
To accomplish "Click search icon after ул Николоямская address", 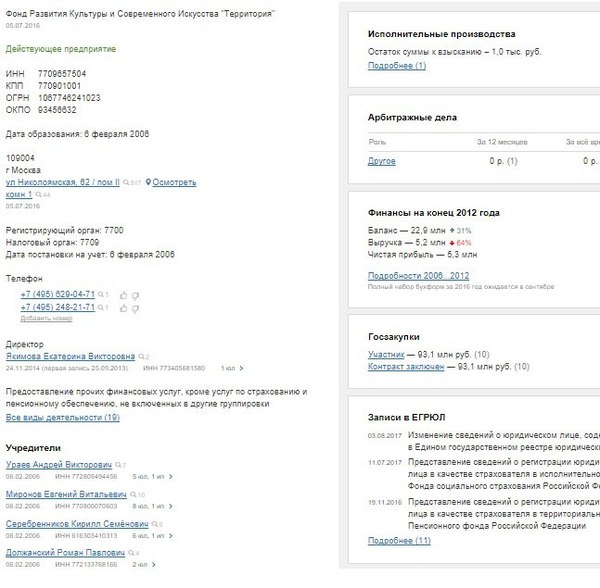I will pyautogui.click(x=125, y=183).
